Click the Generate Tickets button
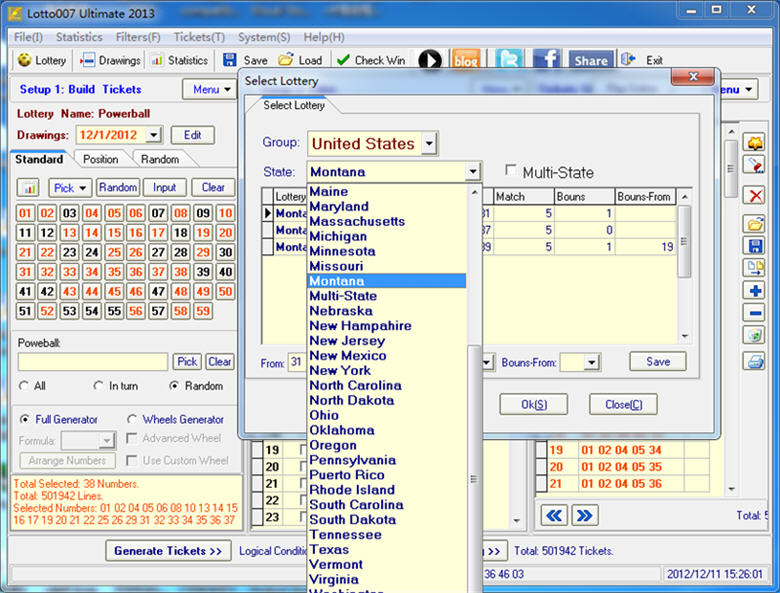This screenshot has width=780, height=593. [168, 551]
